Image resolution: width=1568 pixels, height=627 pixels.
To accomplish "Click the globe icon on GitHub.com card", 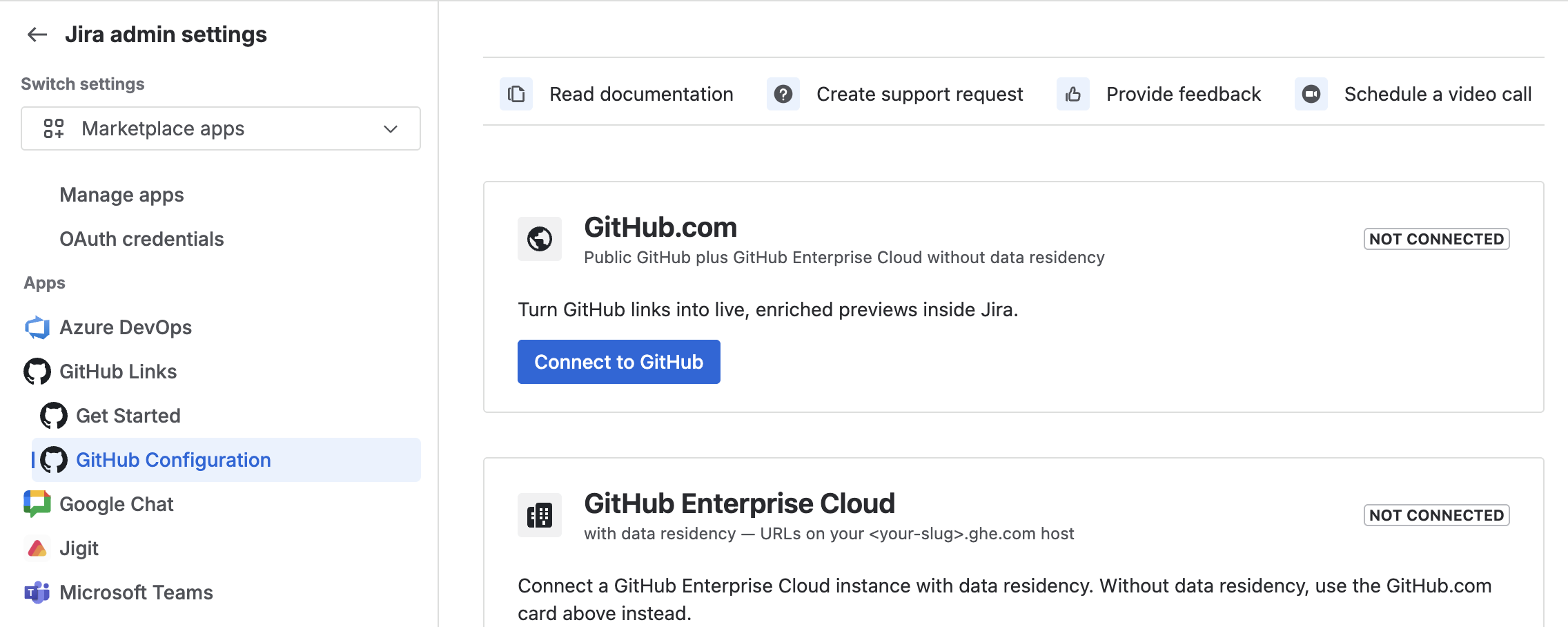I will pos(540,239).
